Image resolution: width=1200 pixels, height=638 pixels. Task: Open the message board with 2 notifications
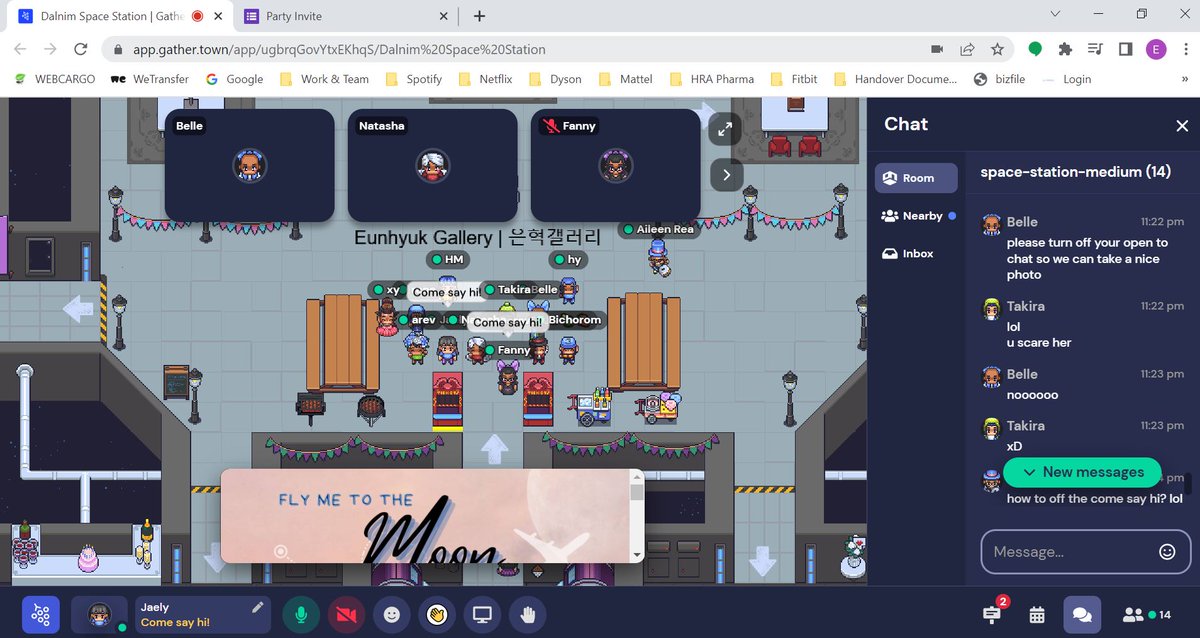pyautogui.click(x=992, y=613)
